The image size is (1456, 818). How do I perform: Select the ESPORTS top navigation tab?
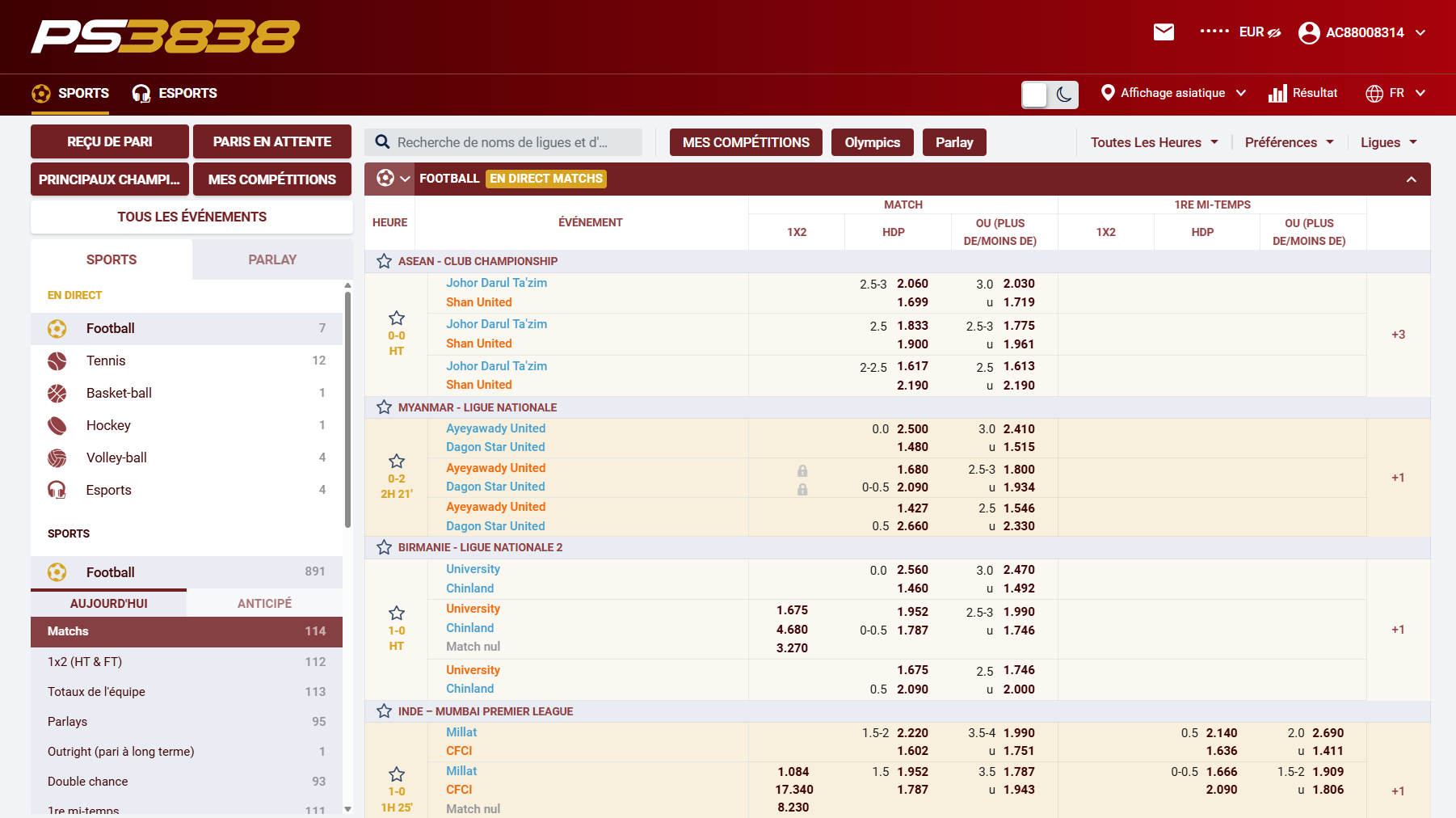coord(175,93)
